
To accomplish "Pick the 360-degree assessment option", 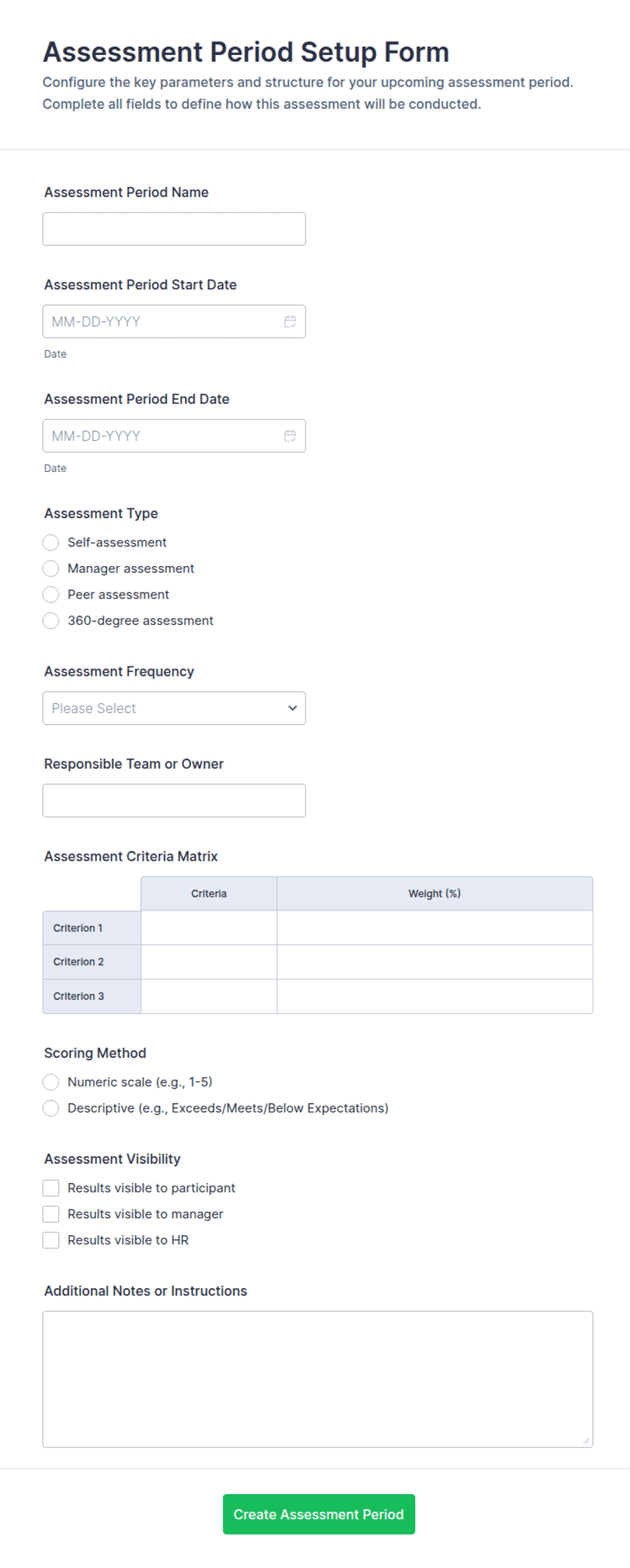I will coord(51,620).
